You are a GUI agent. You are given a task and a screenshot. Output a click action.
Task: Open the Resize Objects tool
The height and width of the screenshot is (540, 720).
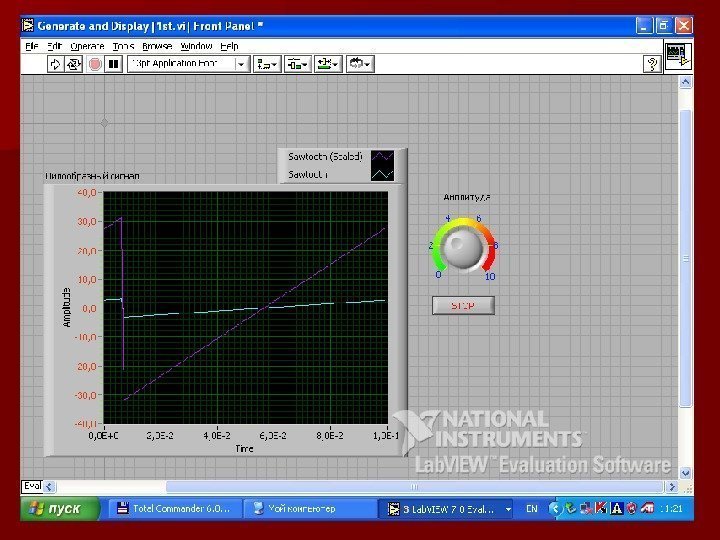click(328, 64)
